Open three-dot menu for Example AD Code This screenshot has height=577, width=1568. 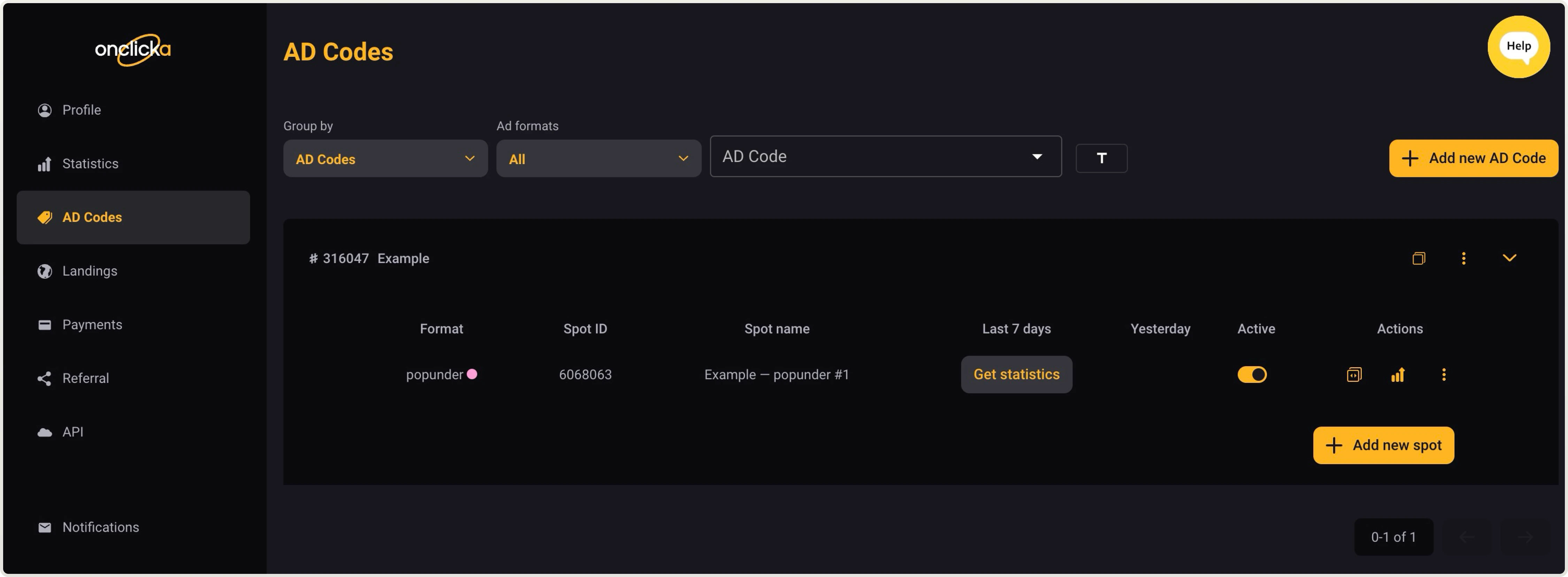1463,258
